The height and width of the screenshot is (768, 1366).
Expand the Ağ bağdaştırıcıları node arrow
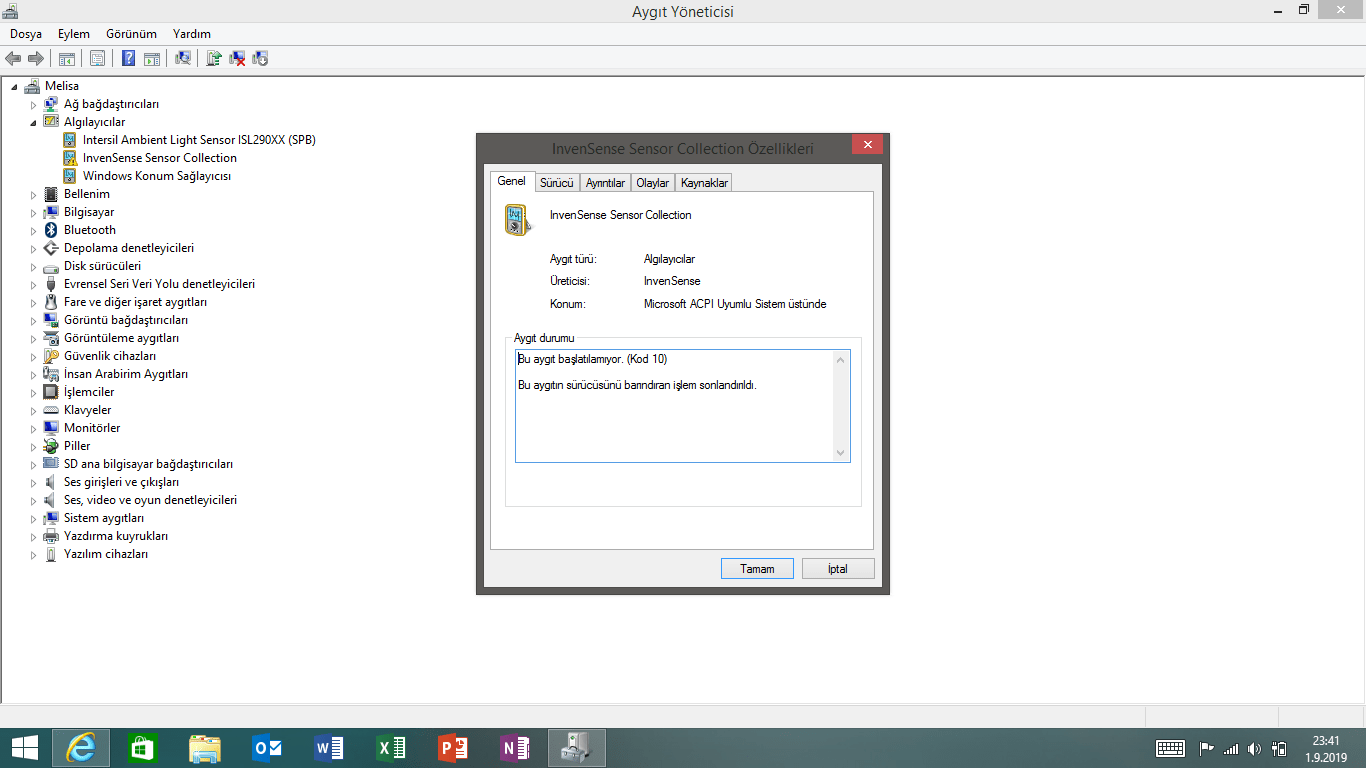coord(33,104)
